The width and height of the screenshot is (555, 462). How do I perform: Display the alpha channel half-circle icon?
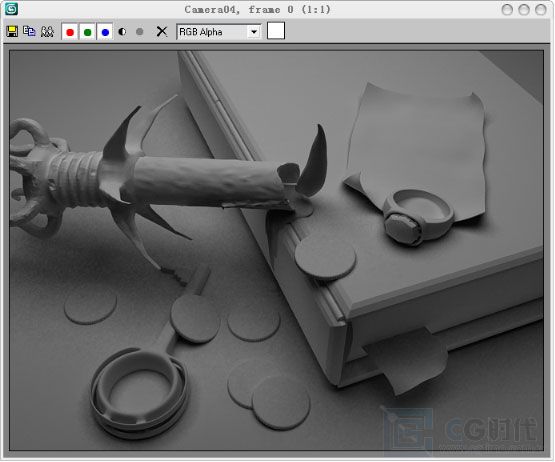122,32
